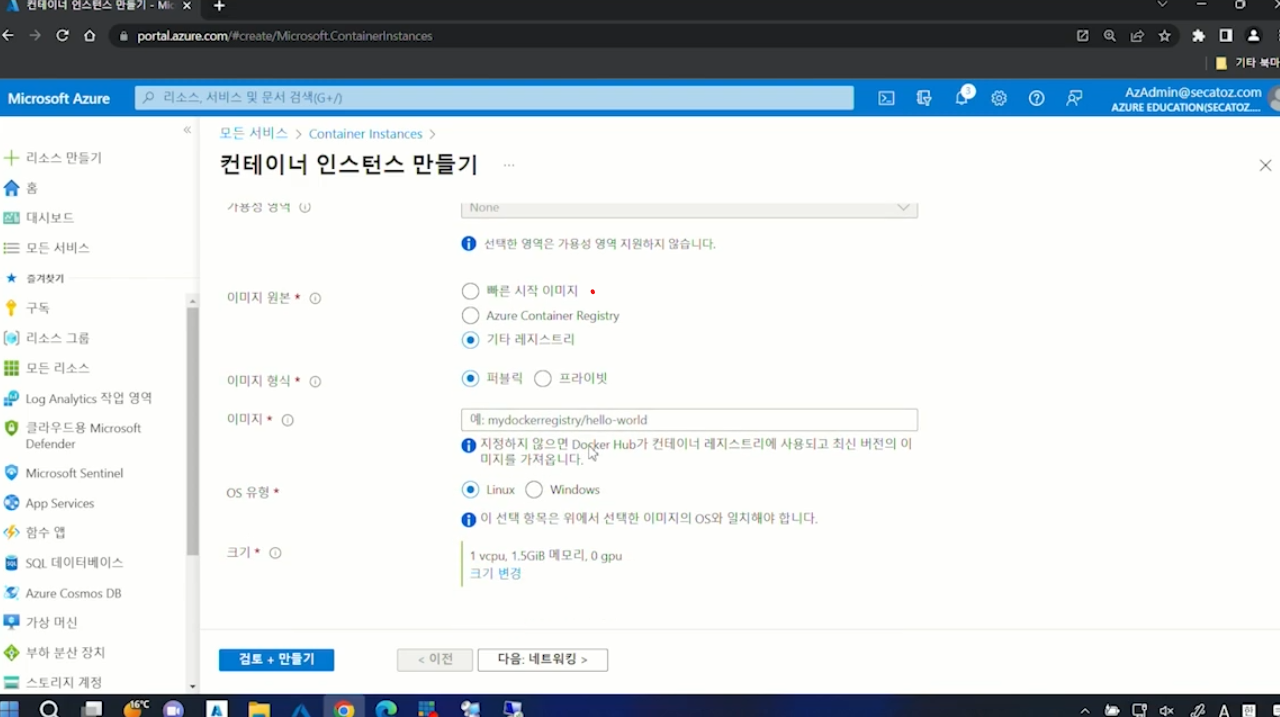
Task: Click Log Analytics workspace icon
Action: [x=12, y=398]
